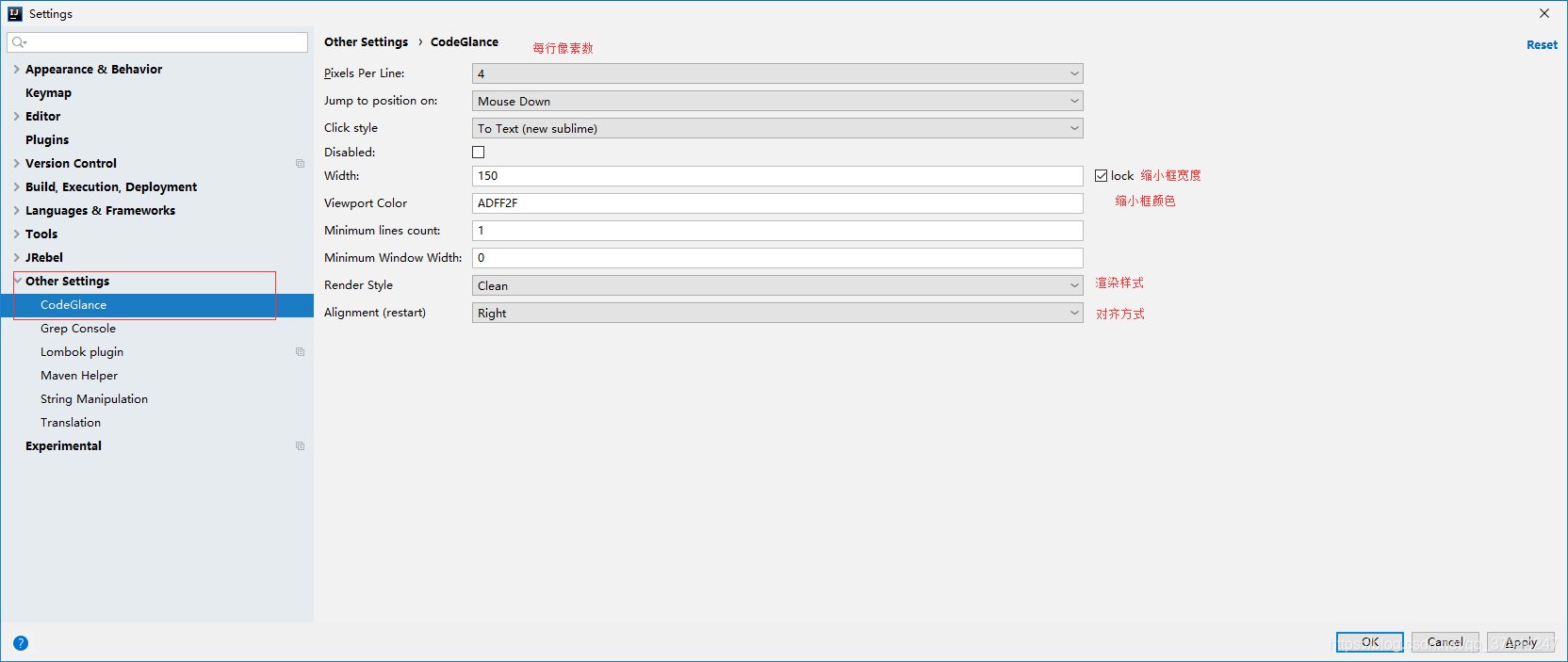Click the Width input field
The image size is (1568, 662).
(x=777, y=176)
